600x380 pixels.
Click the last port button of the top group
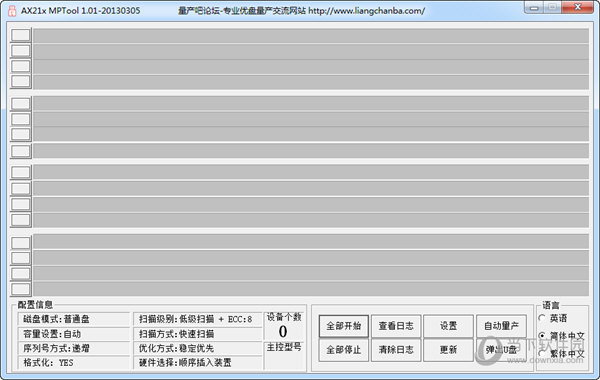pos(21,81)
